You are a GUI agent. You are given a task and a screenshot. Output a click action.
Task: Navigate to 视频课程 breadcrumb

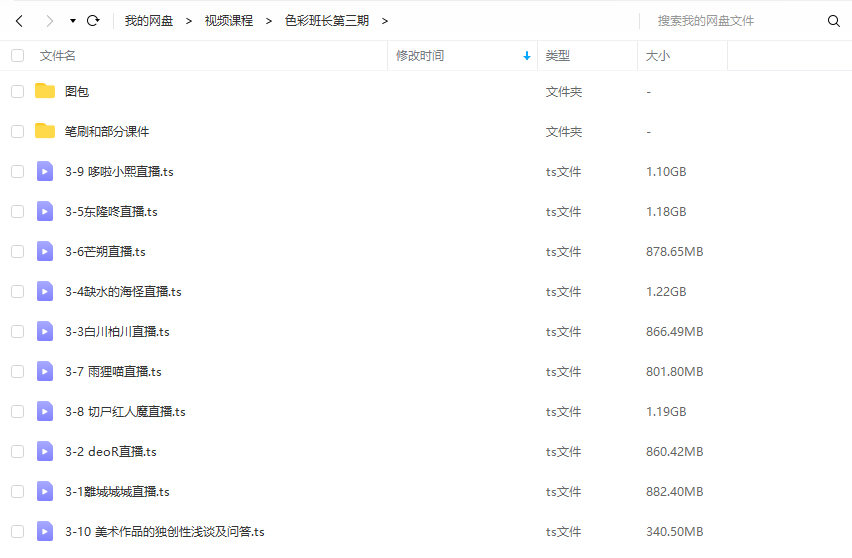(228, 21)
